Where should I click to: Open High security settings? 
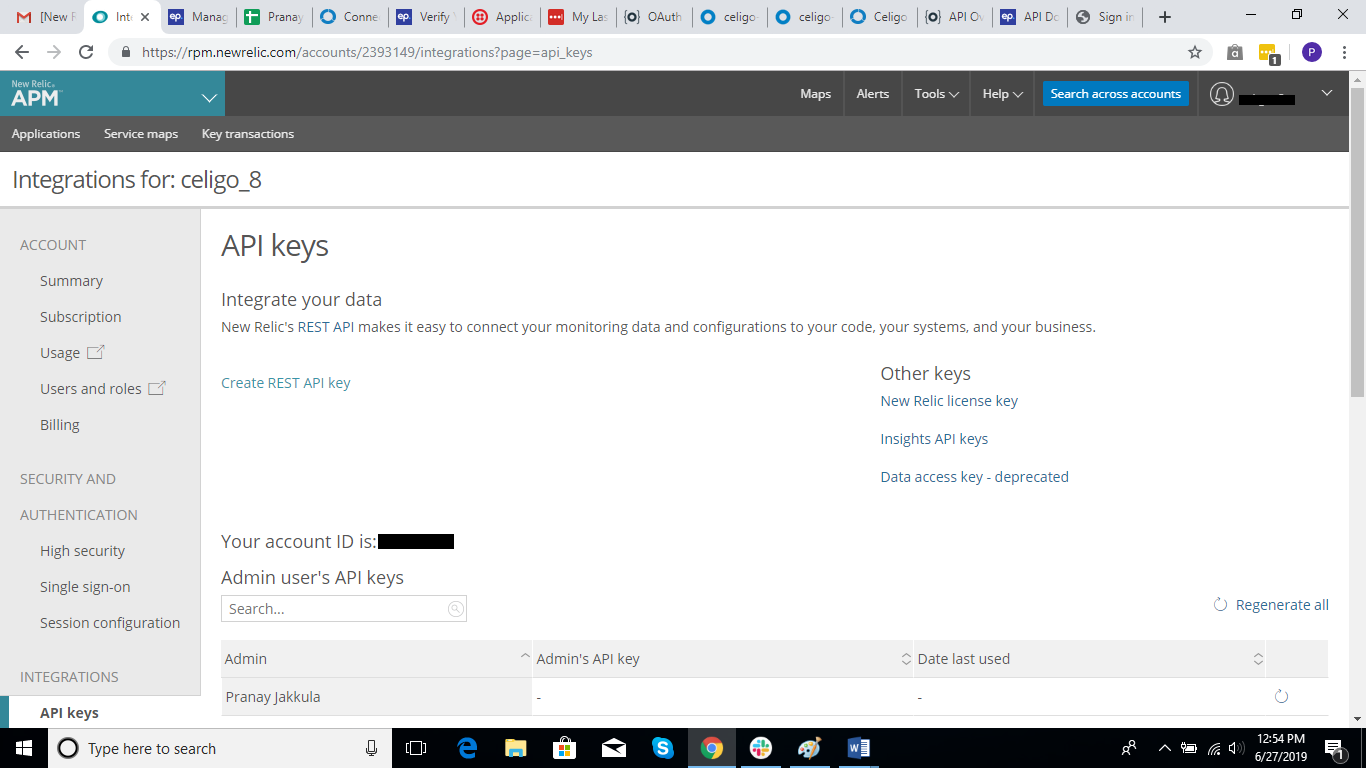(82, 551)
